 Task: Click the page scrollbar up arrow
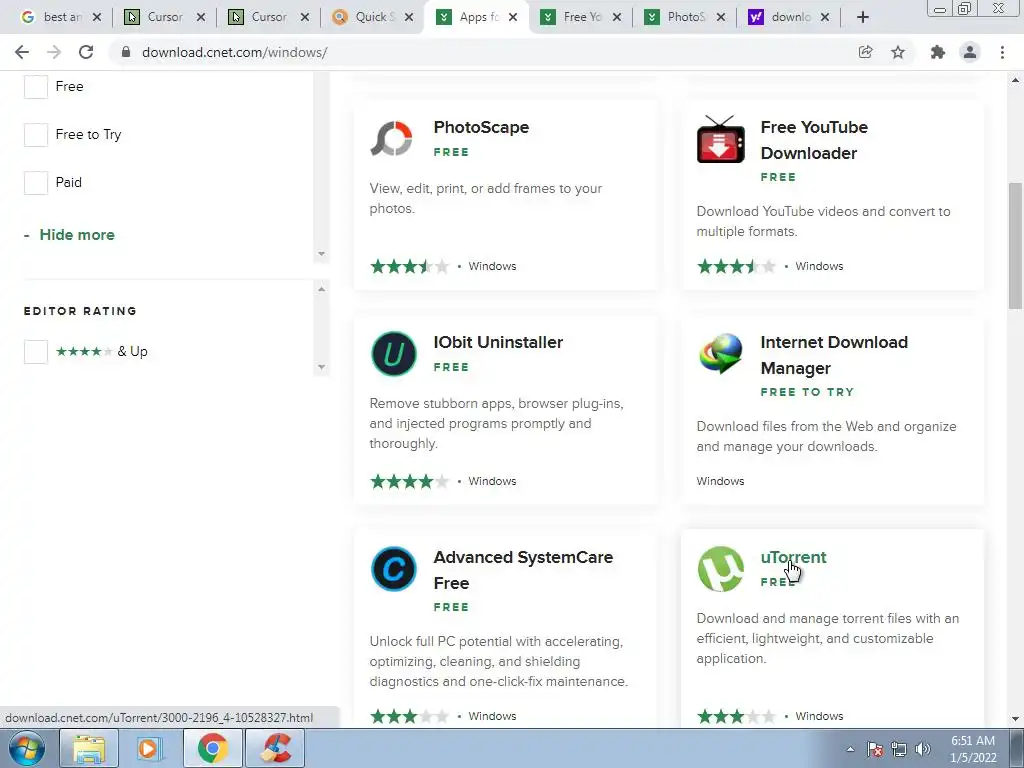pos(1015,80)
